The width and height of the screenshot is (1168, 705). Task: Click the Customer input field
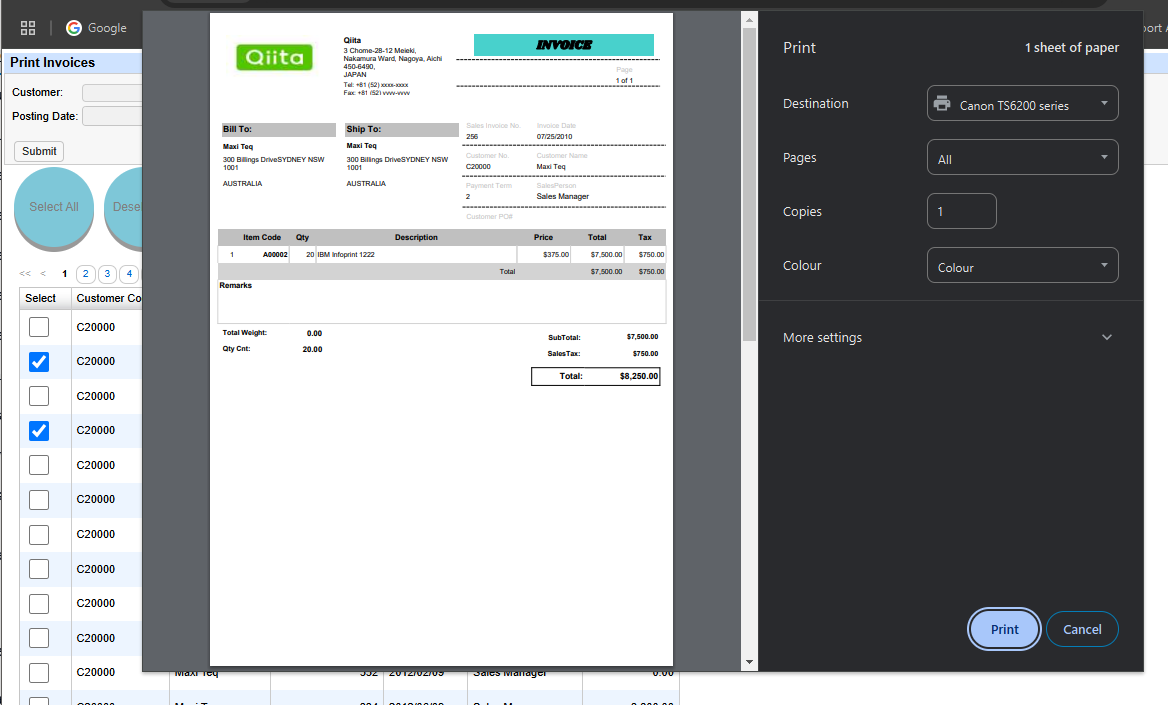tap(112, 92)
